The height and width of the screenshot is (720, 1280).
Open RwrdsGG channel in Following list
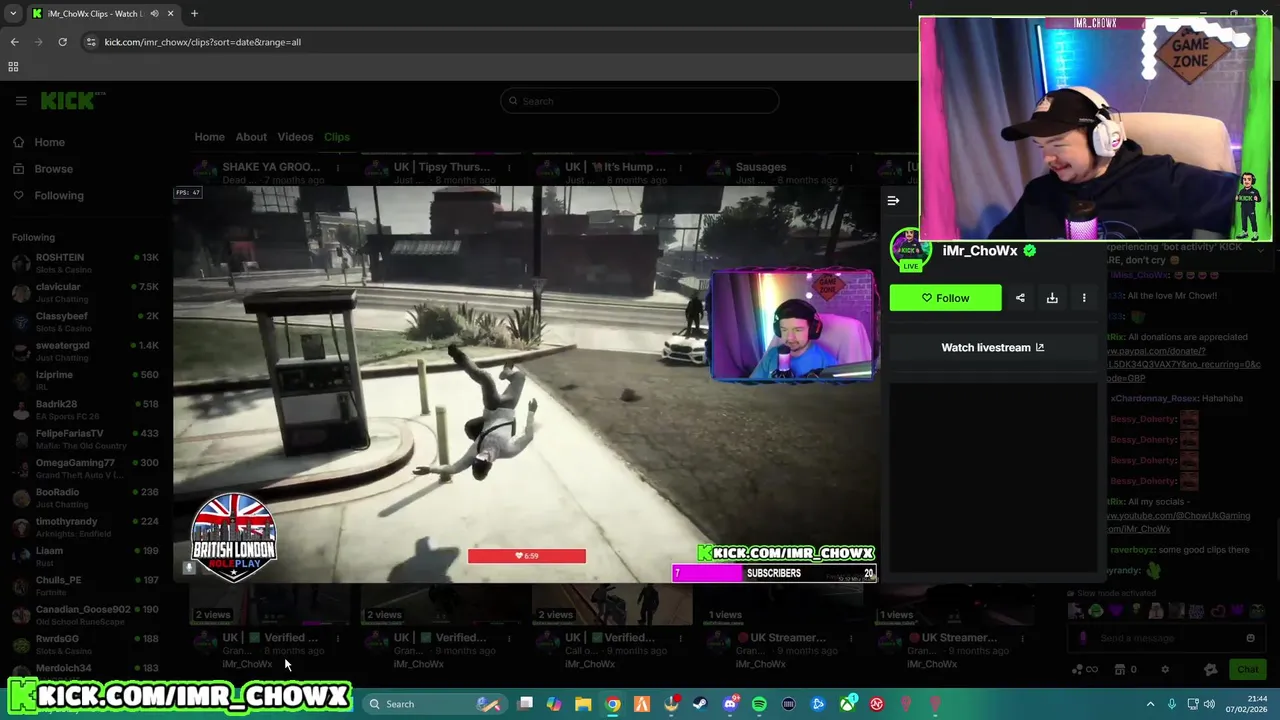pyautogui.click(x=85, y=644)
